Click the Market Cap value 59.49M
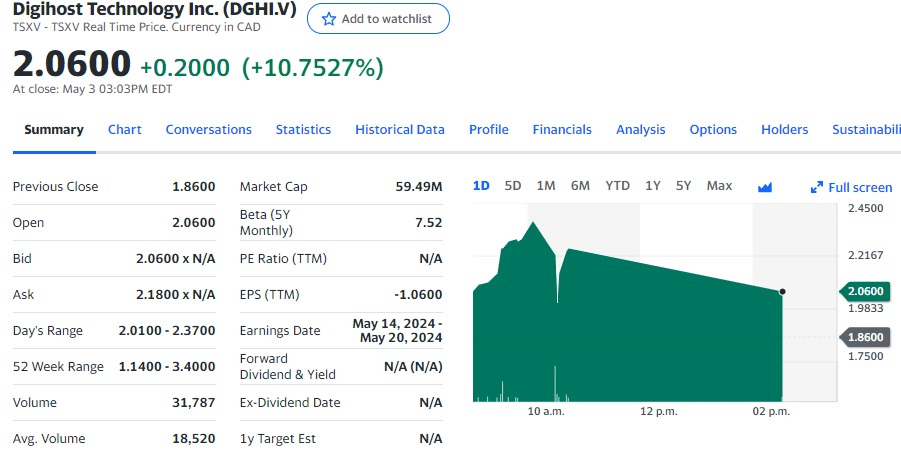 click(419, 187)
